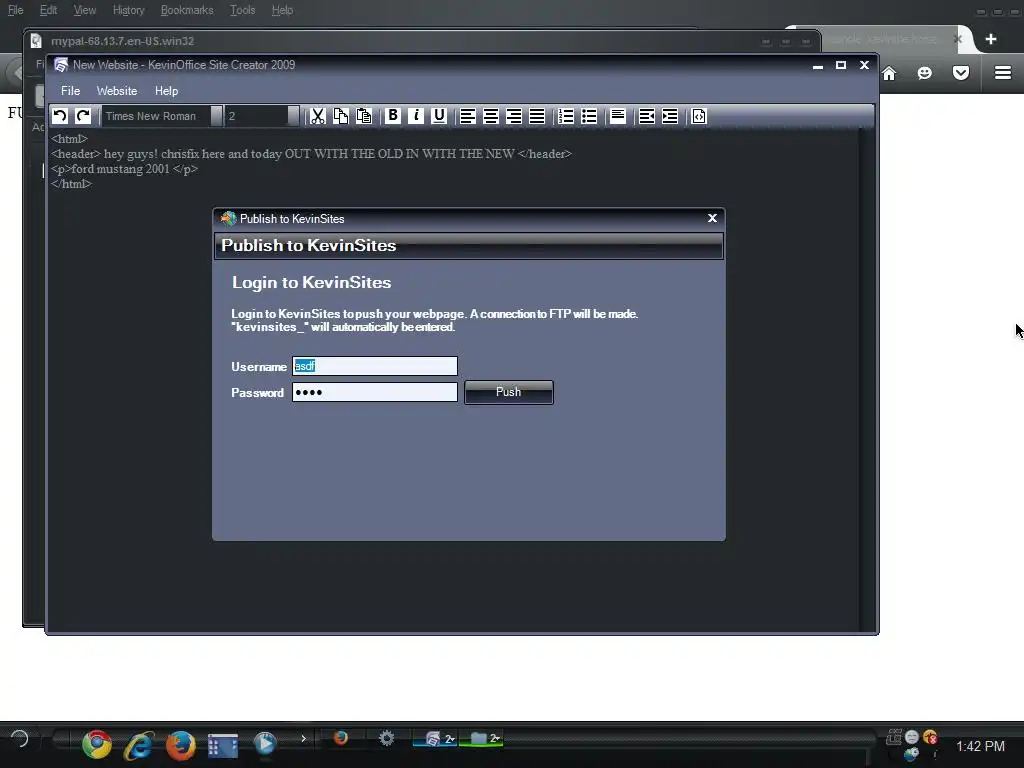Align text left

[x=468, y=116]
